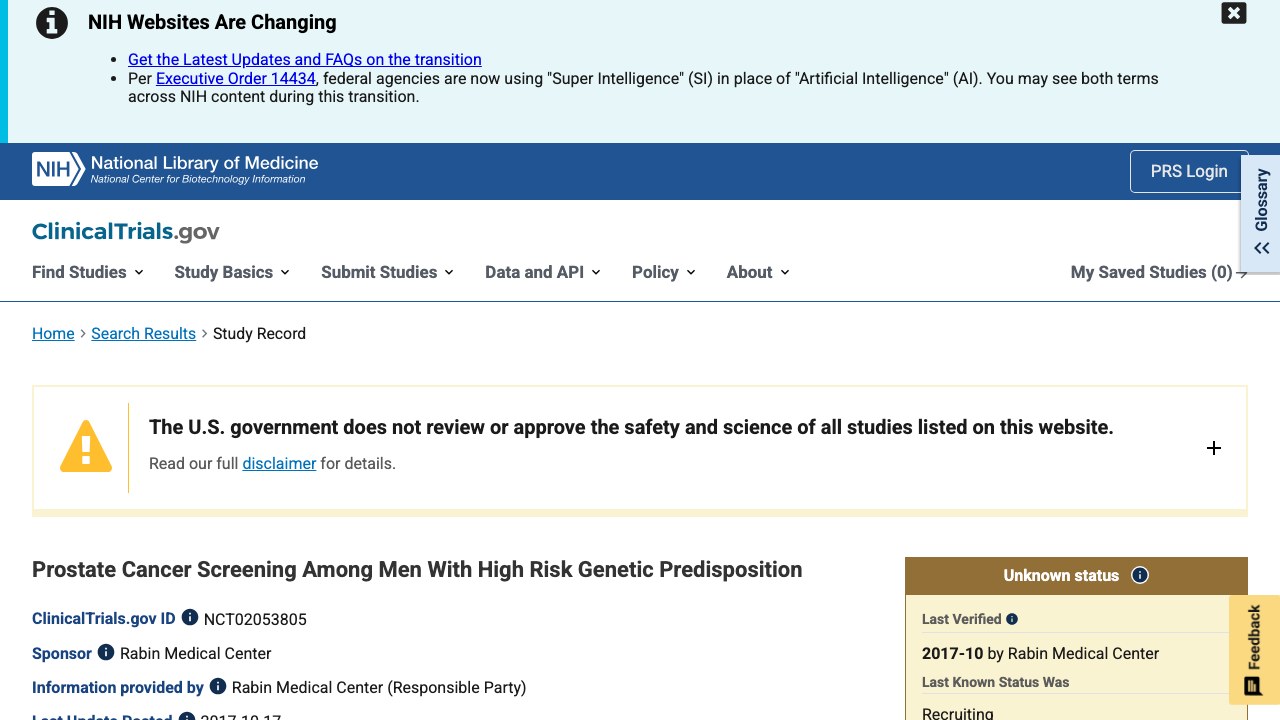This screenshot has width=1280, height=720.
Task: Expand the Find Studies menu
Action: click(x=88, y=272)
